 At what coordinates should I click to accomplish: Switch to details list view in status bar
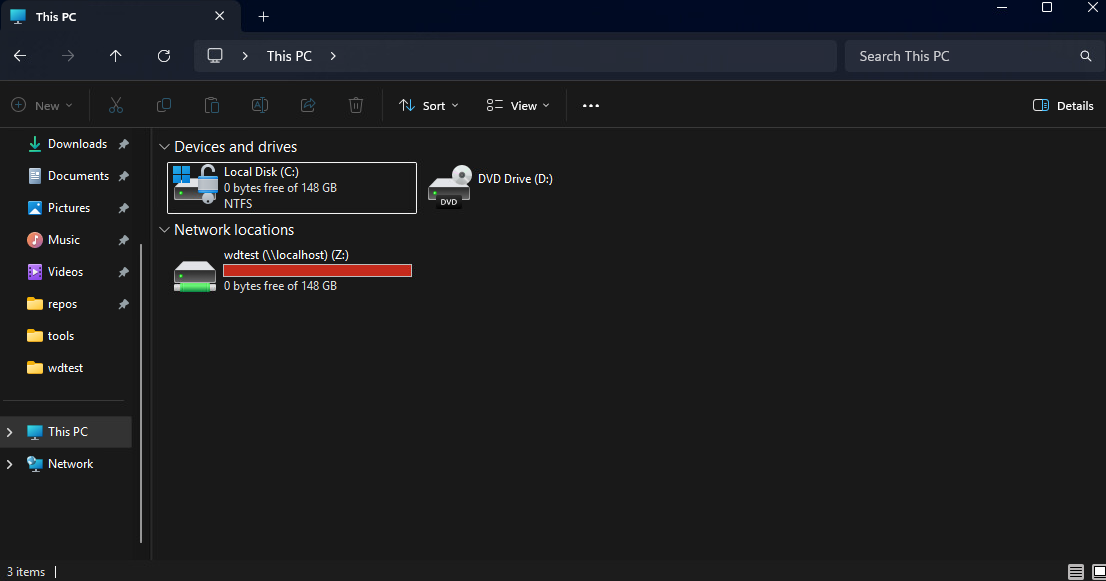coord(1075,572)
